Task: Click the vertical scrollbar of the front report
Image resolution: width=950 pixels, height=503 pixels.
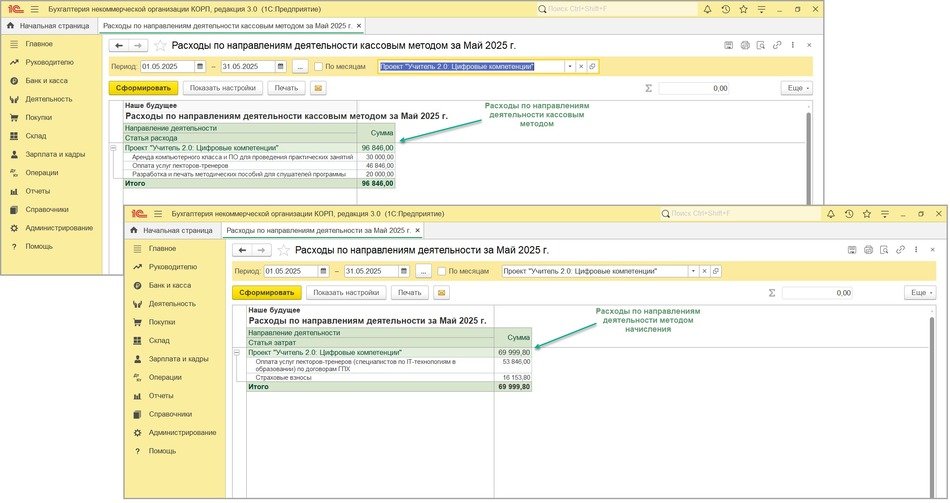Action: (x=933, y=400)
